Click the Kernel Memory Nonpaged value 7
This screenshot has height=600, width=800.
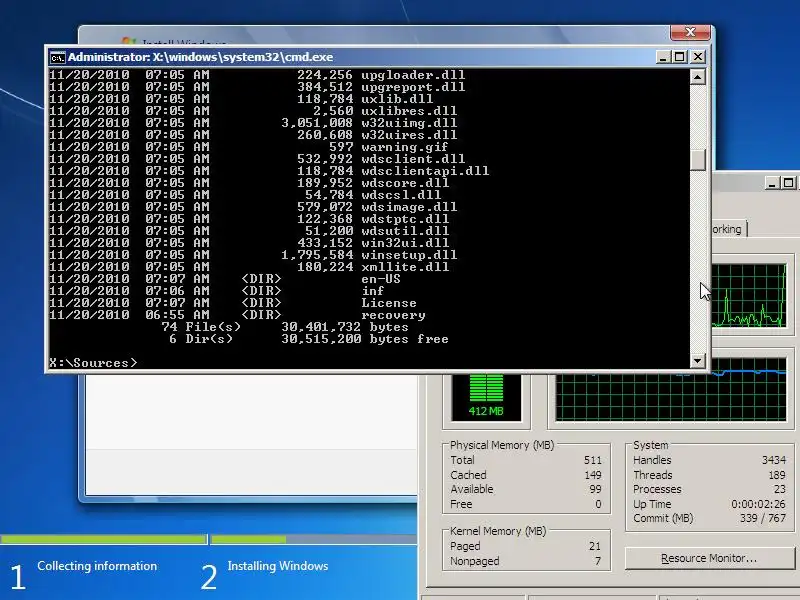pos(598,561)
